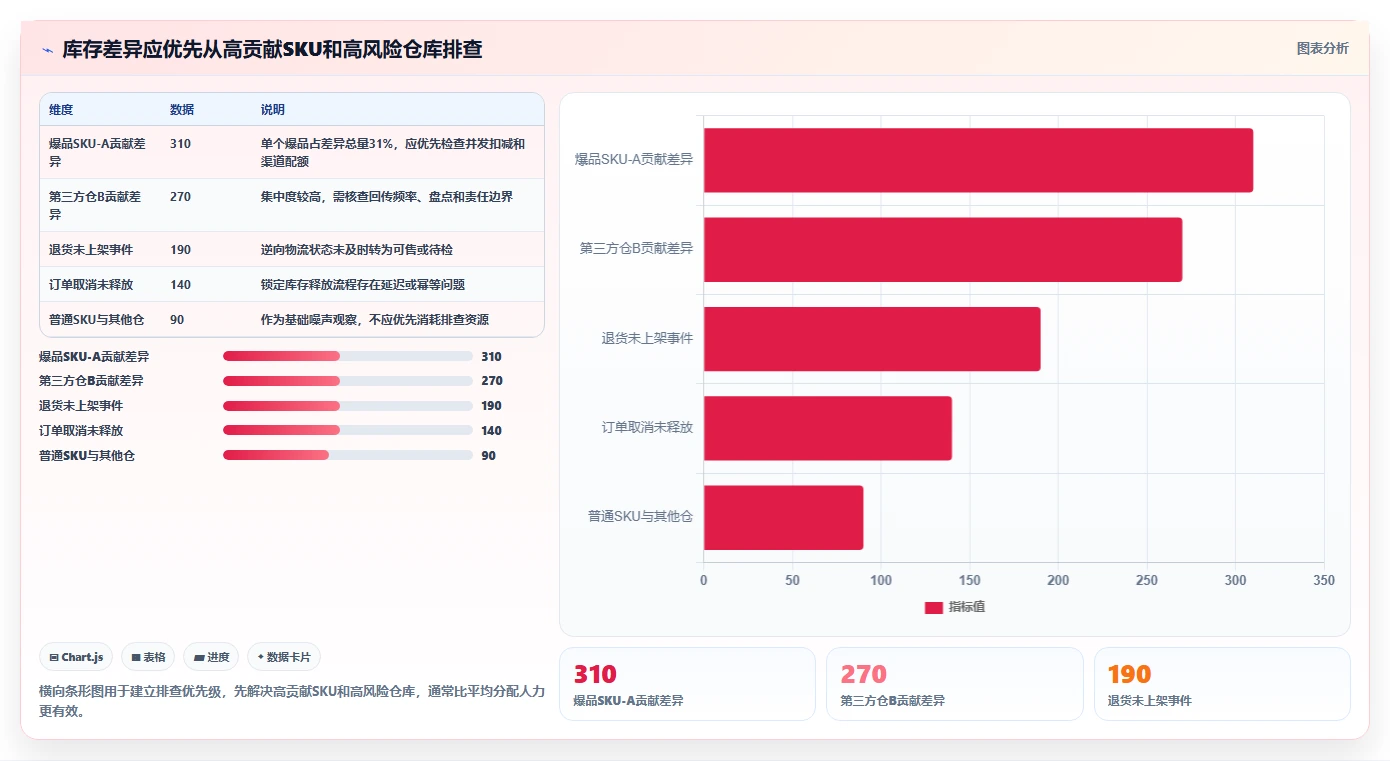Click the lightning icon beside the title
This screenshot has height=761, width=1390.
(47, 50)
